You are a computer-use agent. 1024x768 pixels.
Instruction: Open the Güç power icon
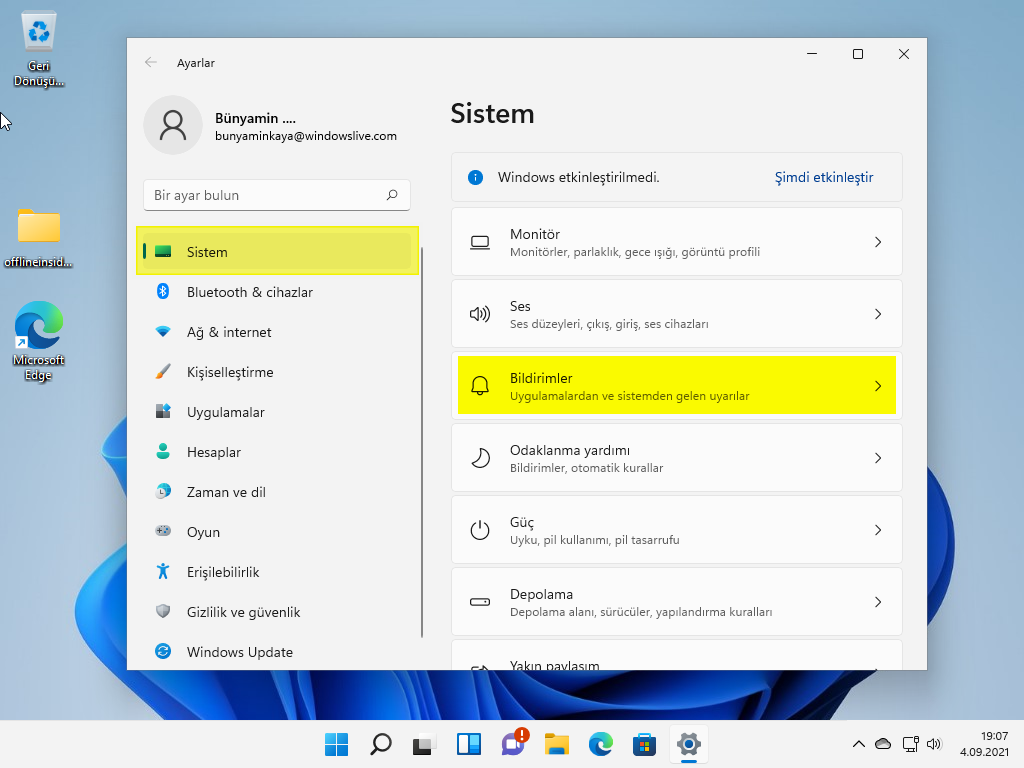(x=481, y=530)
